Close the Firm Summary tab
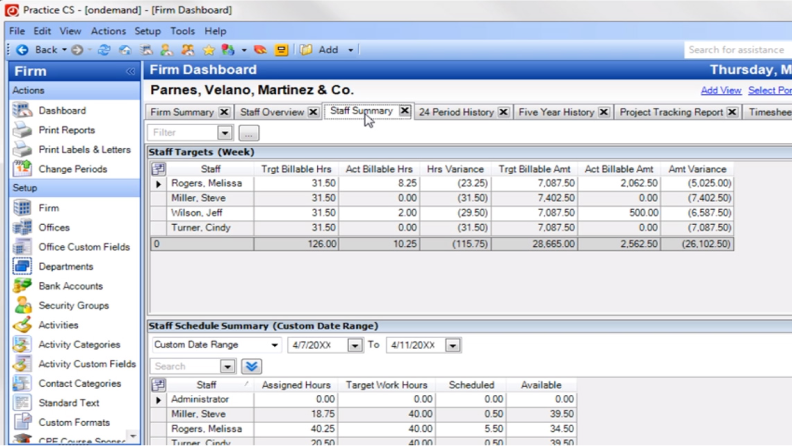 [224, 113]
